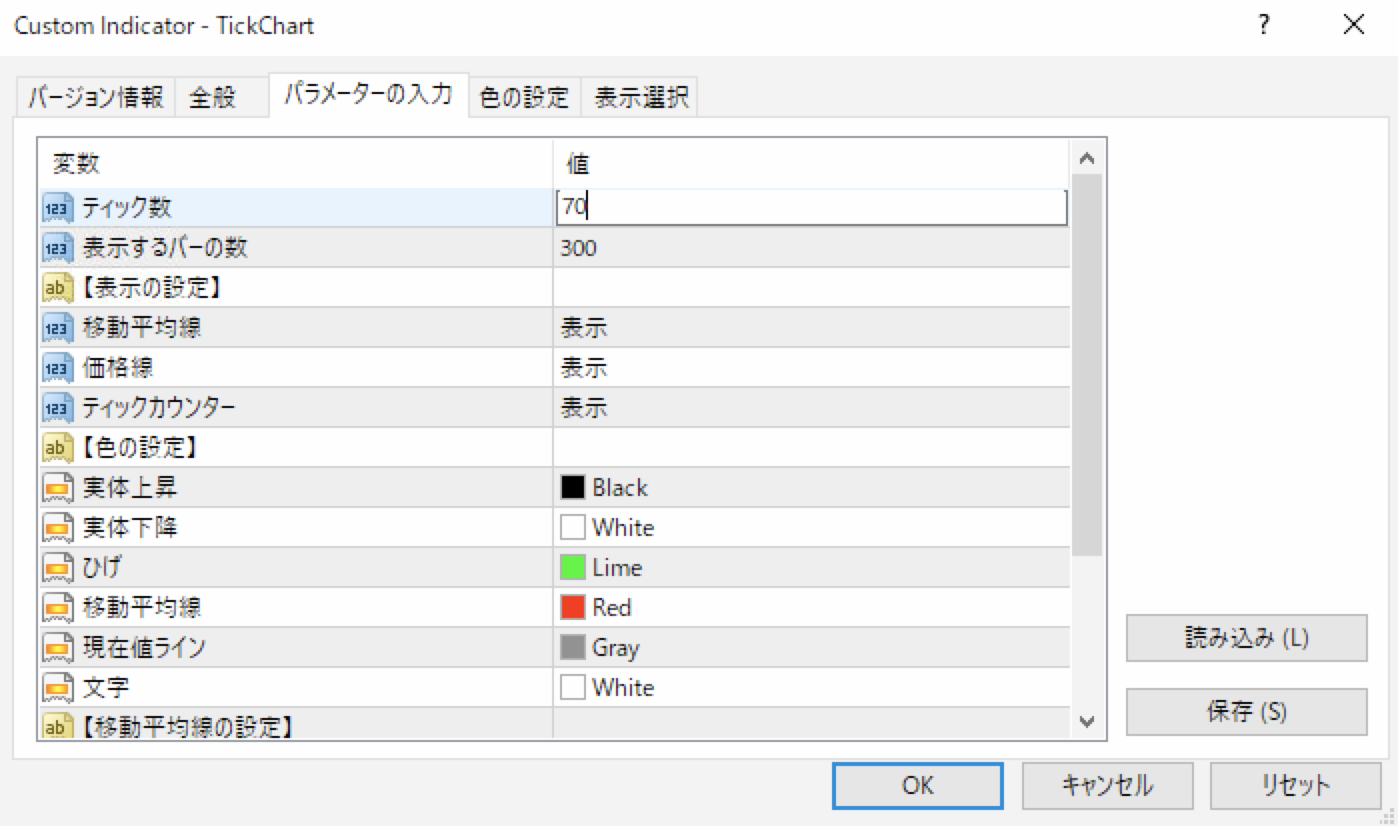The image size is (1398, 826).
Task: Click the Lime color name text
Action: 617,568
